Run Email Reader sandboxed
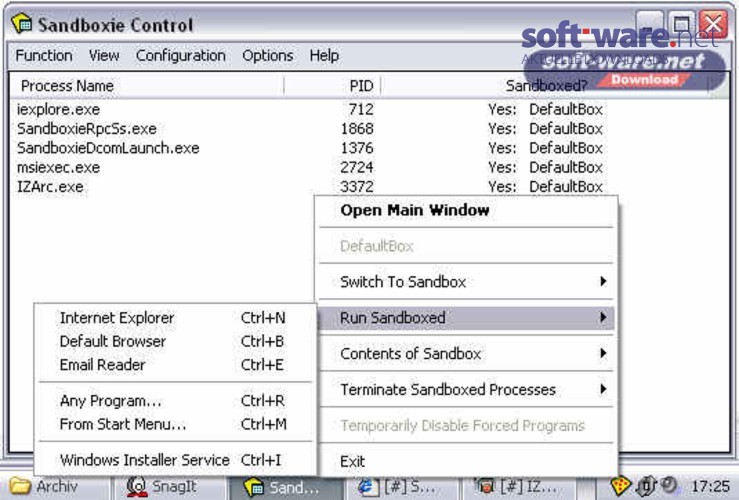Image resolution: width=739 pixels, height=500 pixels. tap(174, 365)
